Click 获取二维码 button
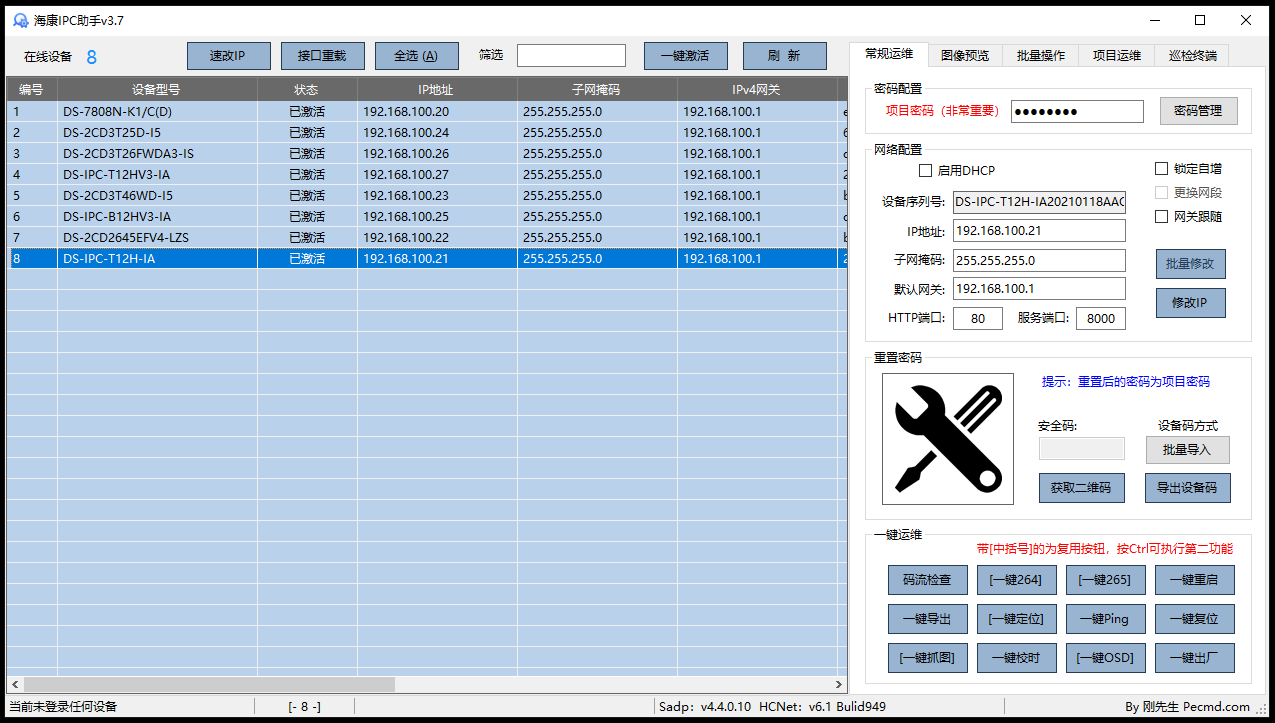1275x723 pixels. coord(1081,488)
